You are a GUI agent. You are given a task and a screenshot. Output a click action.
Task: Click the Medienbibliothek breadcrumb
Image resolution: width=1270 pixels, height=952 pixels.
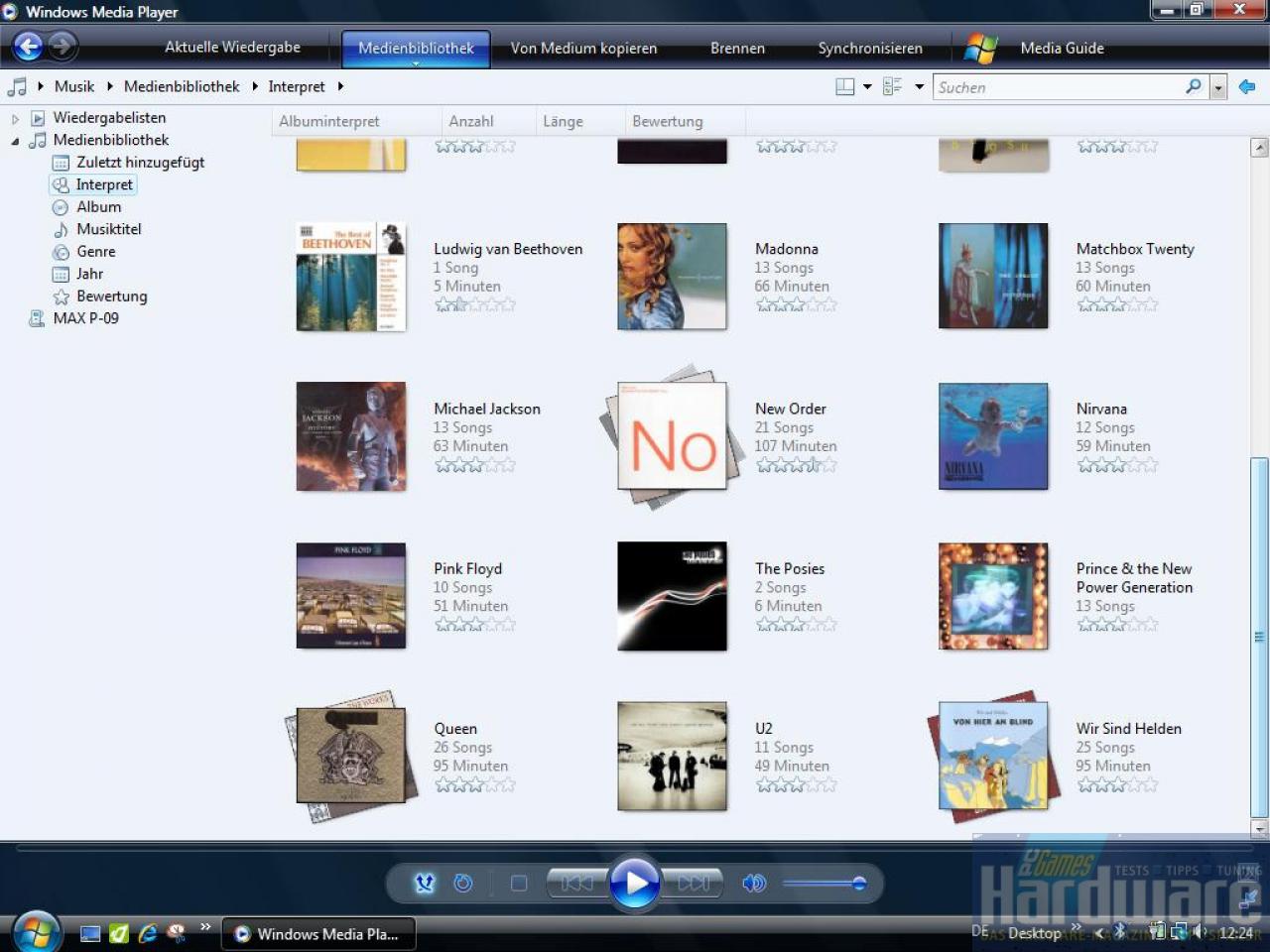pyautogui.click(x=182, y=86)
